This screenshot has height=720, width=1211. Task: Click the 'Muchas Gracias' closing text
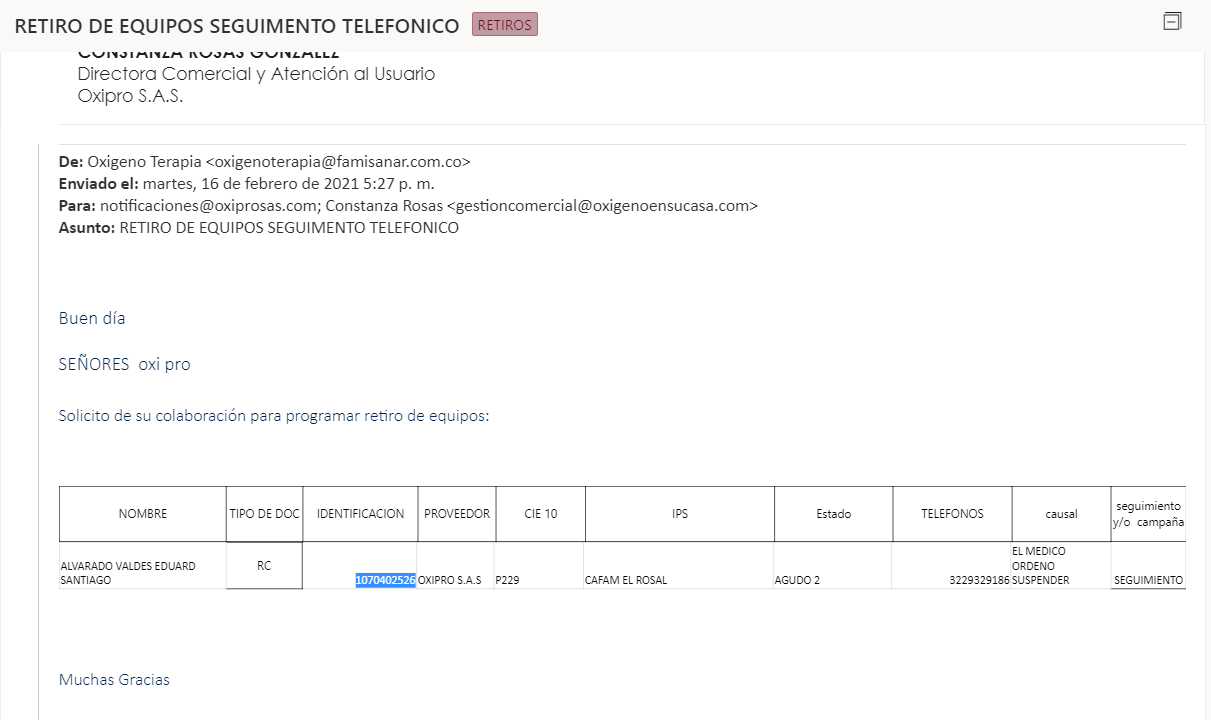[x=114, y=680]
